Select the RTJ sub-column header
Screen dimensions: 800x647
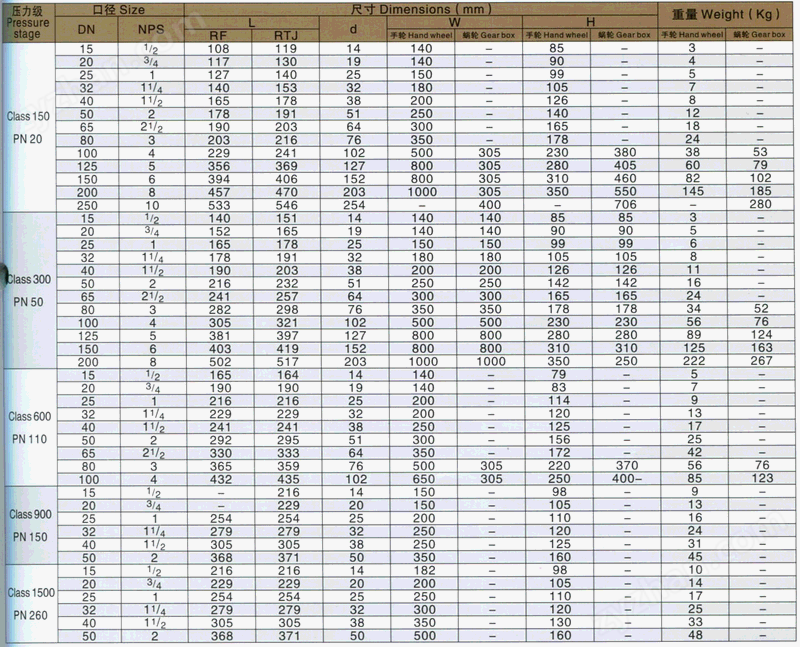point(286,38)
